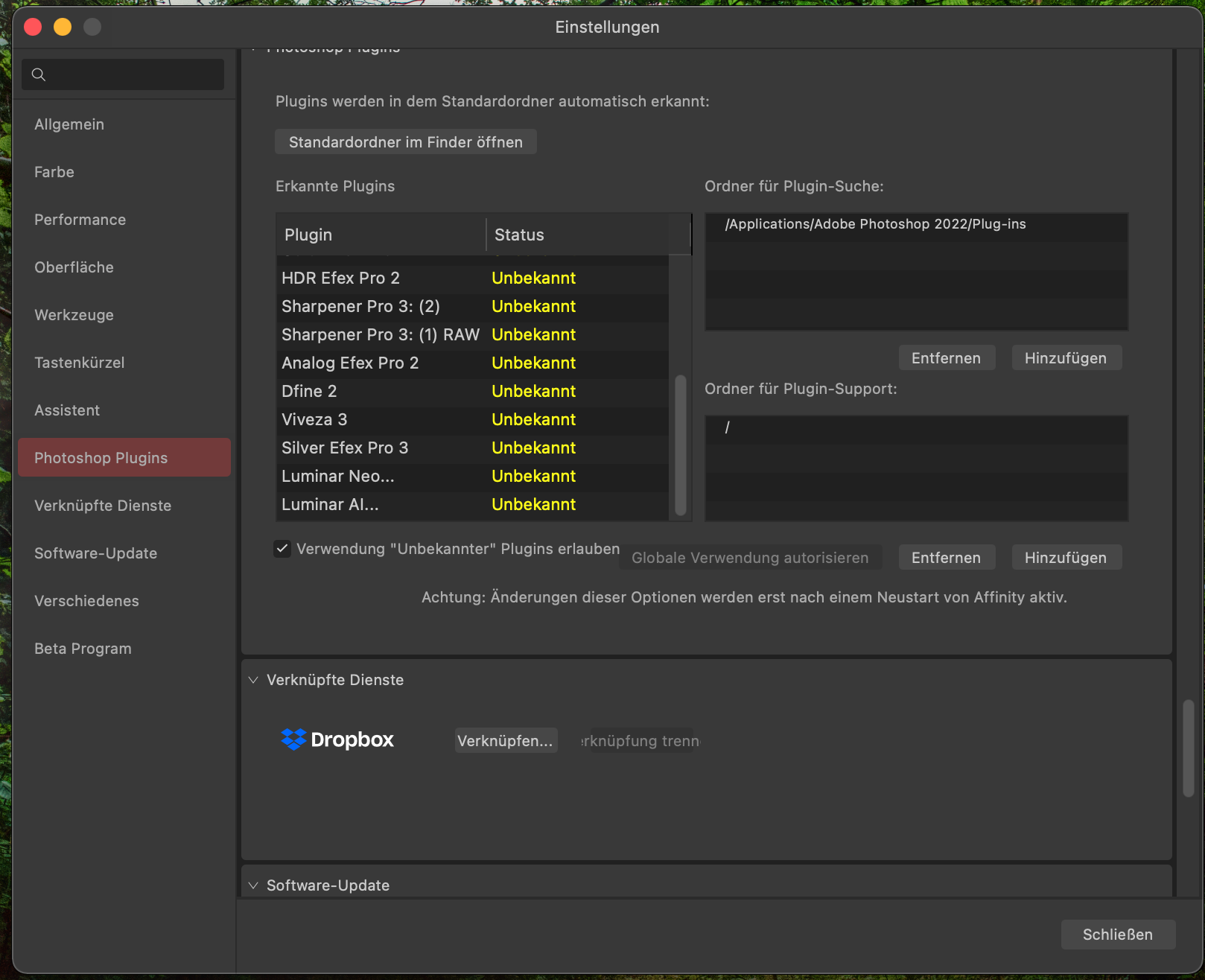Select the Dfine 2 plugin row

472,392
